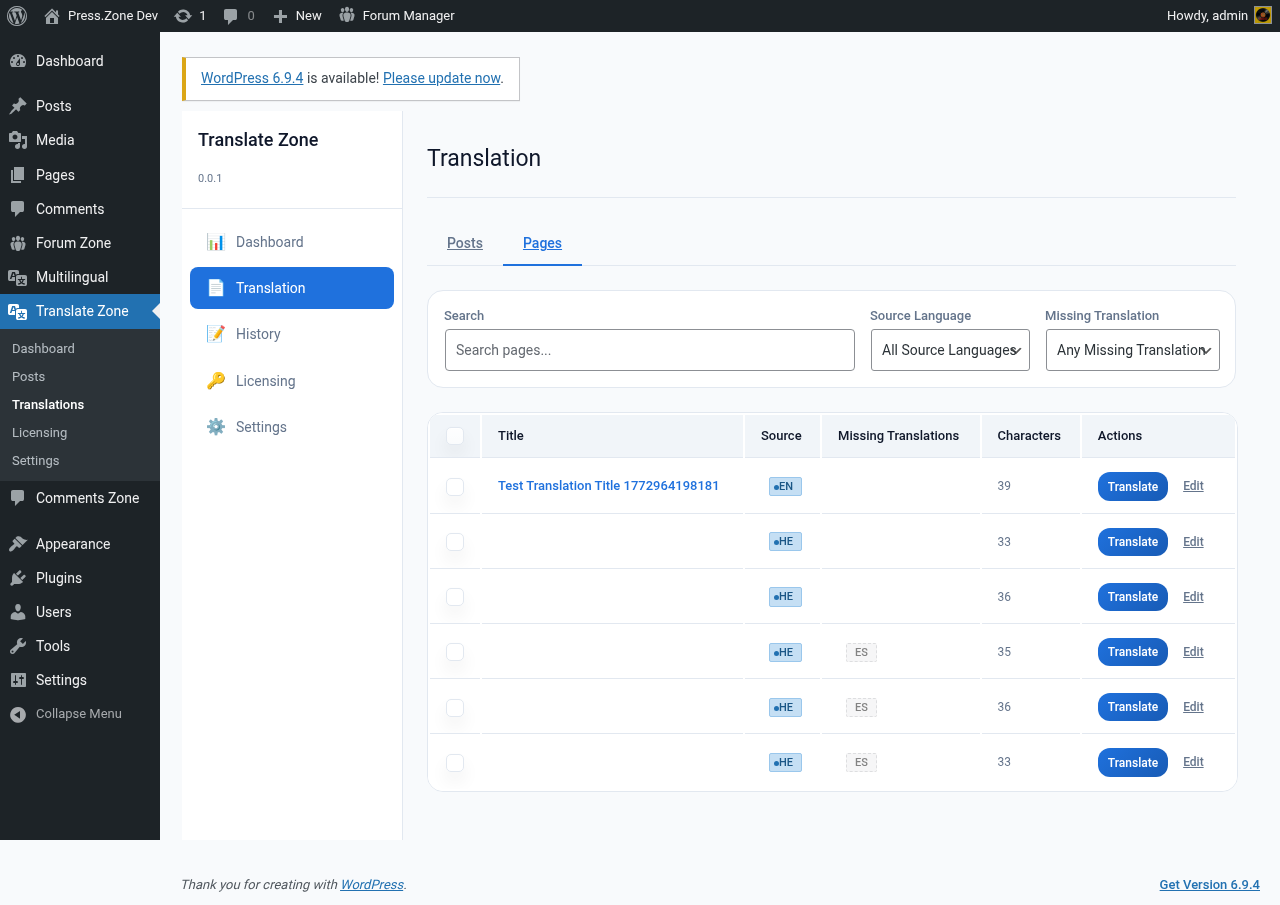This screenshot has height=905, width=1280.
Task: Open the History notepad item in the plugin panel
Action: coord(292,334)
